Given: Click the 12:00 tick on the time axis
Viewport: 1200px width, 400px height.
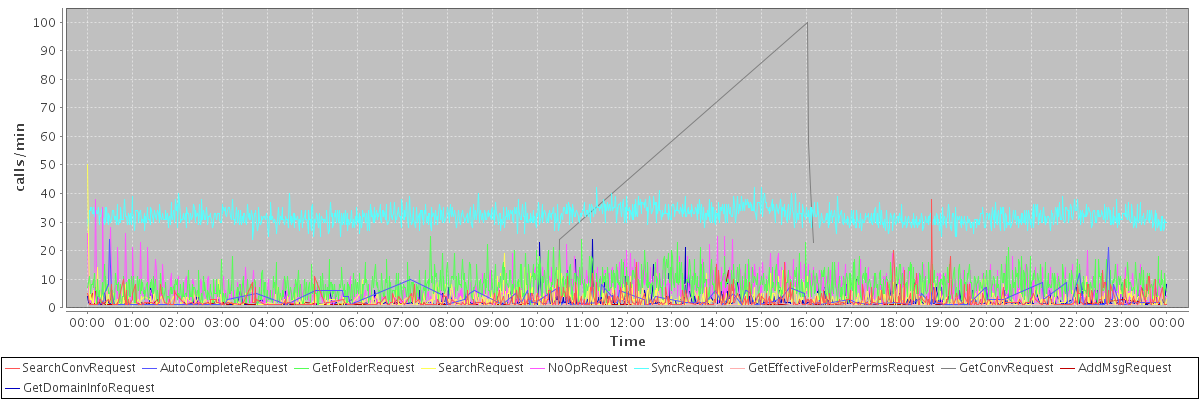Looking at the screenshot, I should tap(627, 323).
